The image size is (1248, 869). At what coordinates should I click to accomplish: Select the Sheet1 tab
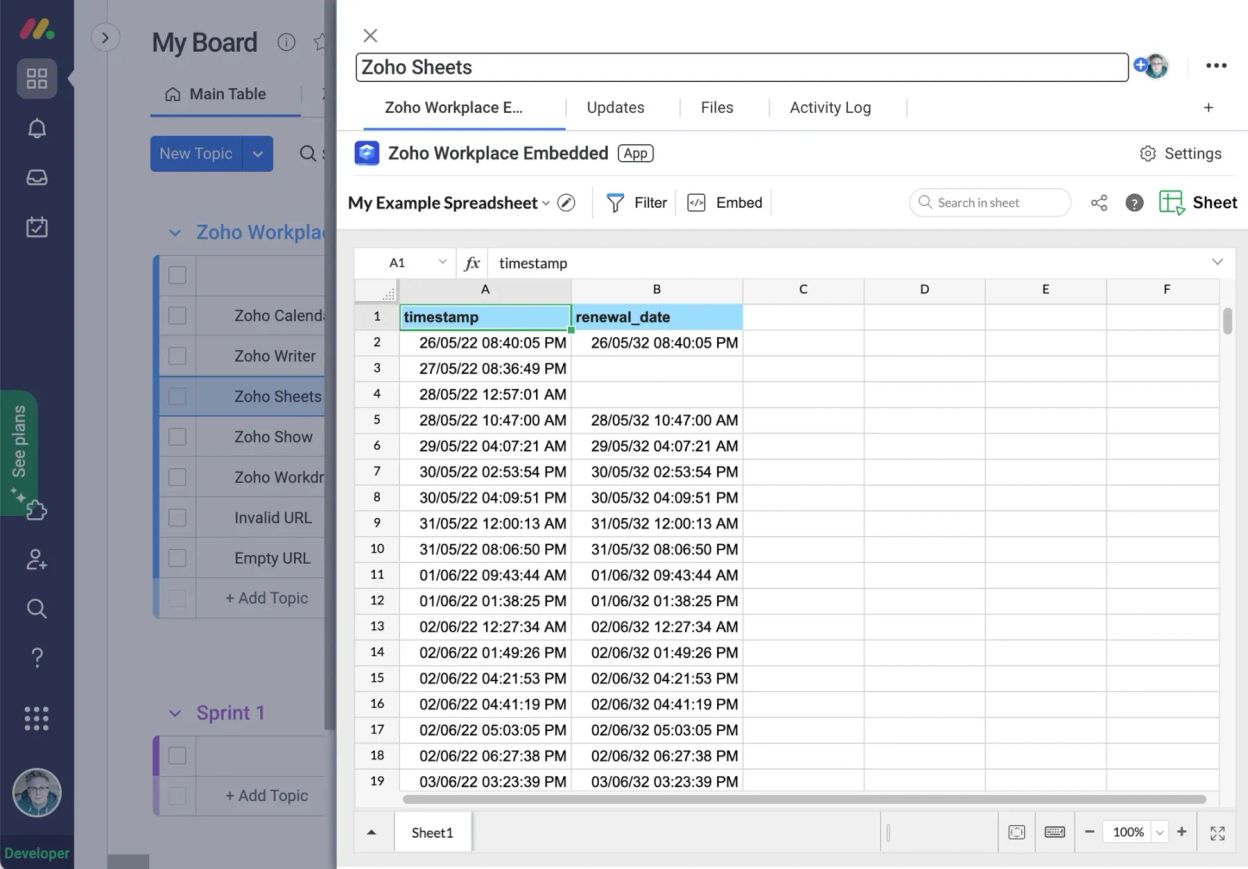pos(432,832)
